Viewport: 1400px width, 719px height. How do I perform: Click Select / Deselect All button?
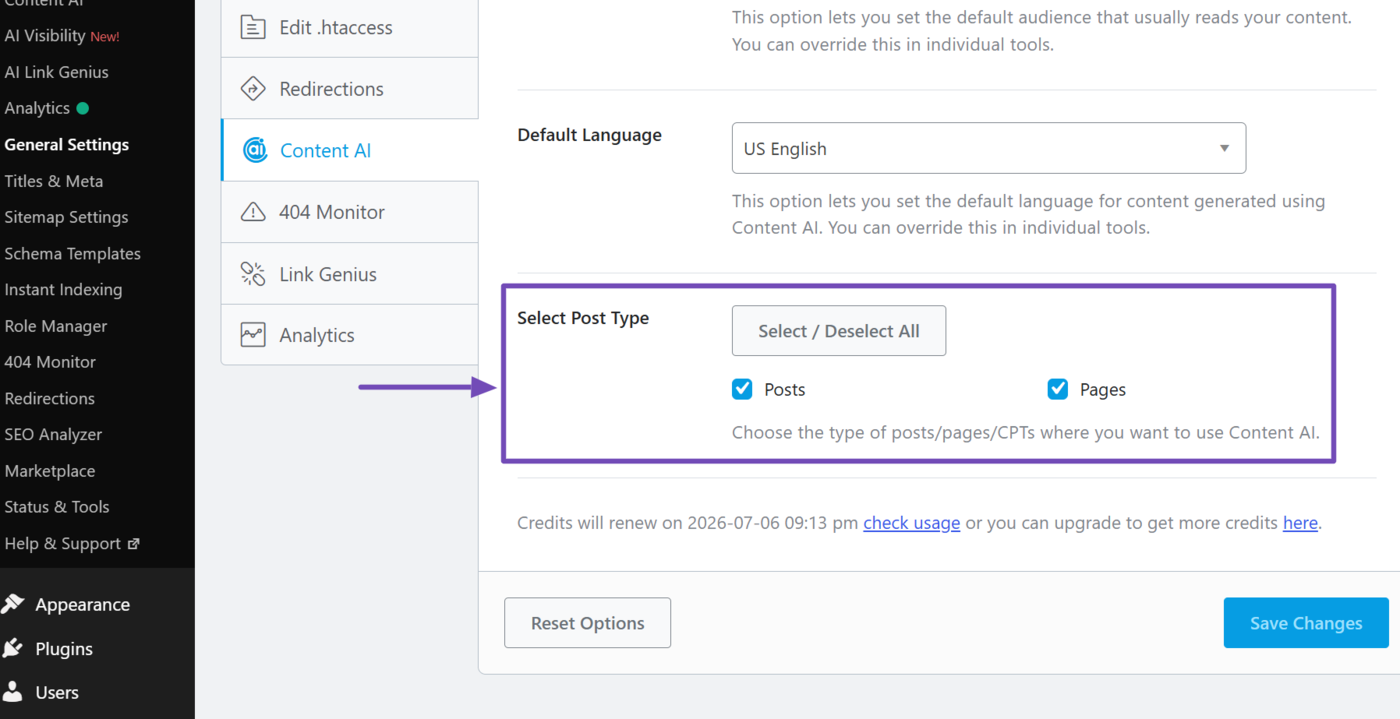click(x=839, y=331)
